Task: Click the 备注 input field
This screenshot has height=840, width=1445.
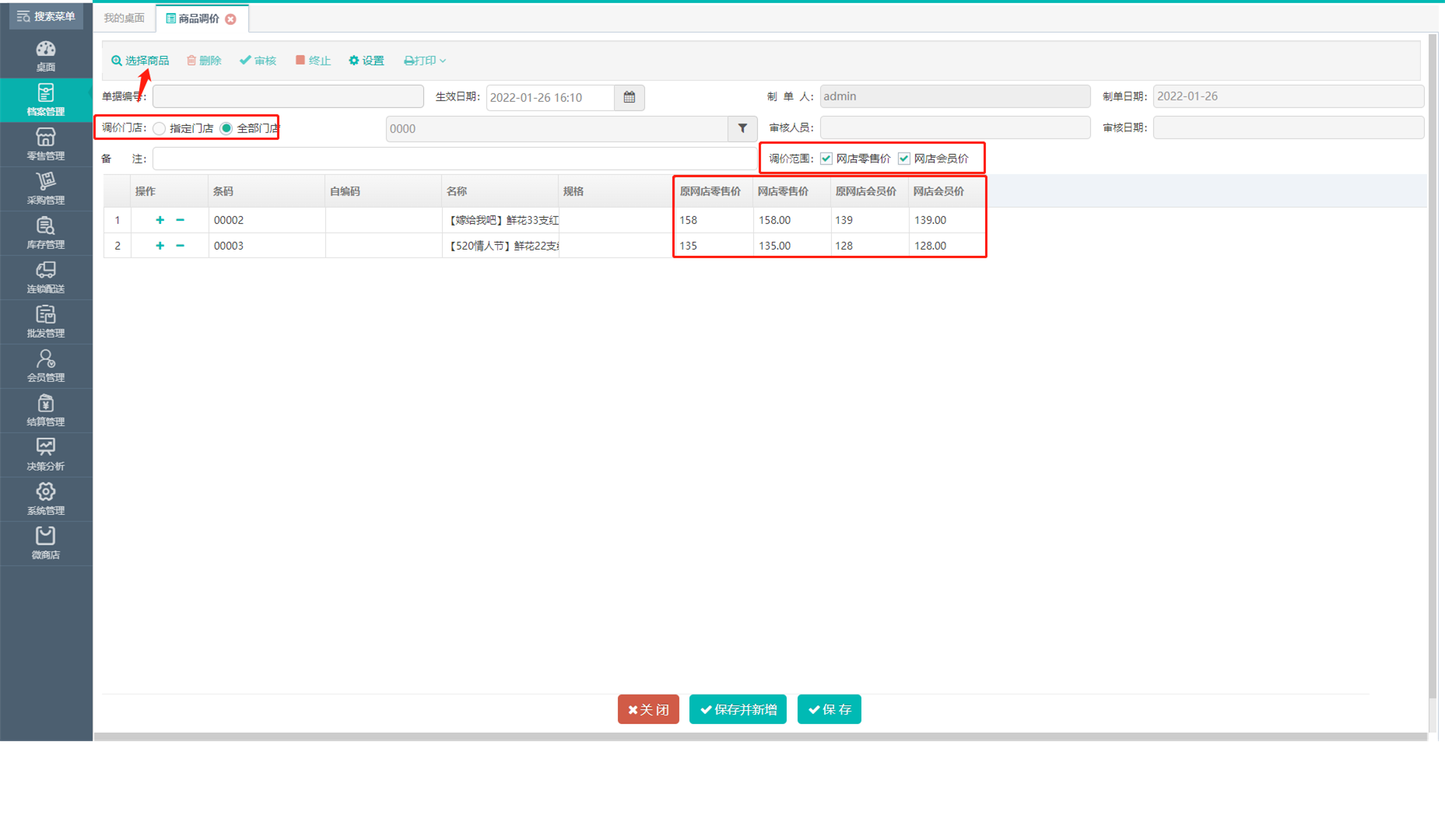Action: coord(454,159)
